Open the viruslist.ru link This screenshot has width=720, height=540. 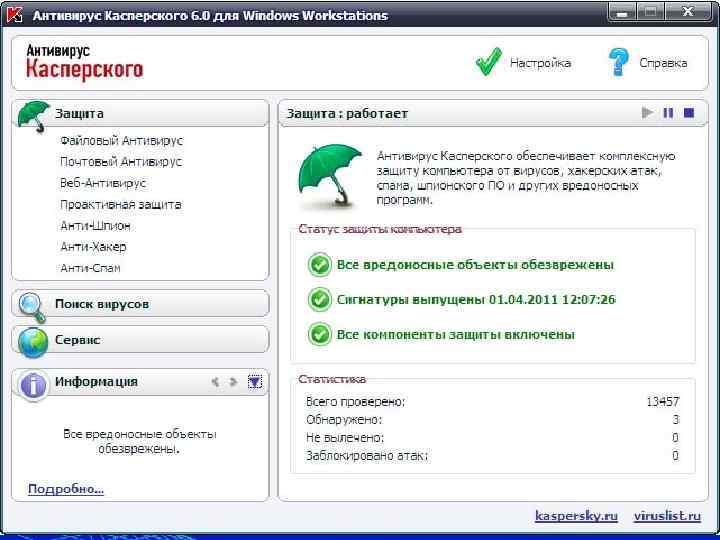pyautogui.click(x=668, y=516)
